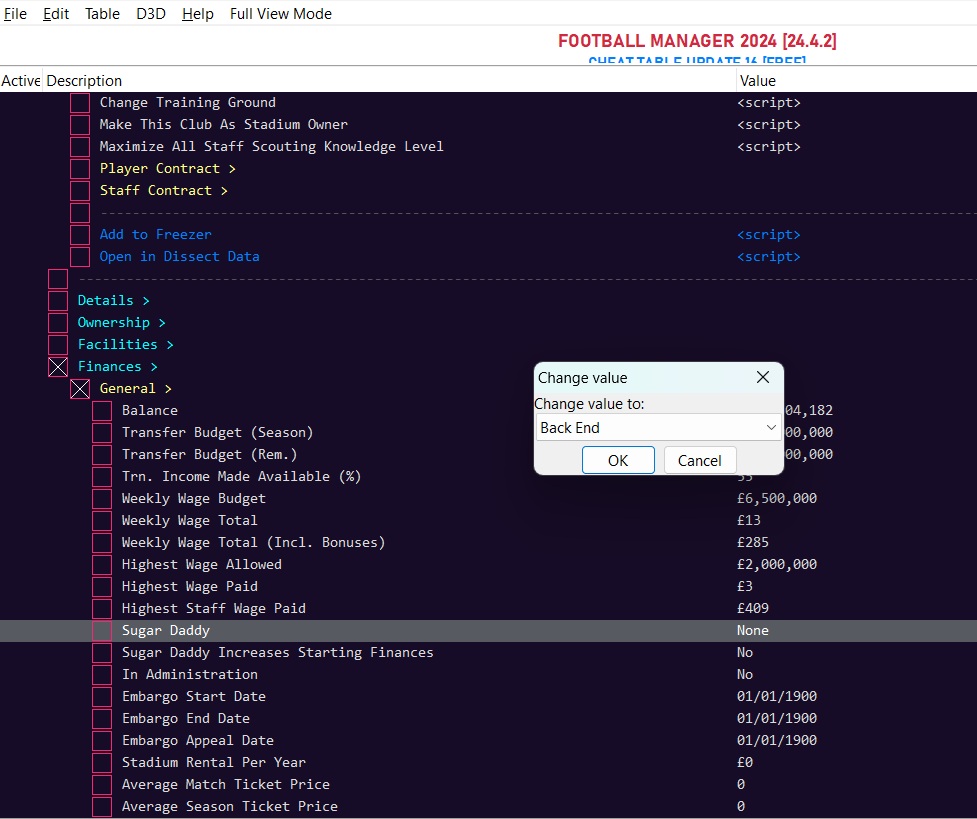Activate Change Training Ground script checkbox
977x819 pixels.
pyautogui.click(x=80, y=103)
